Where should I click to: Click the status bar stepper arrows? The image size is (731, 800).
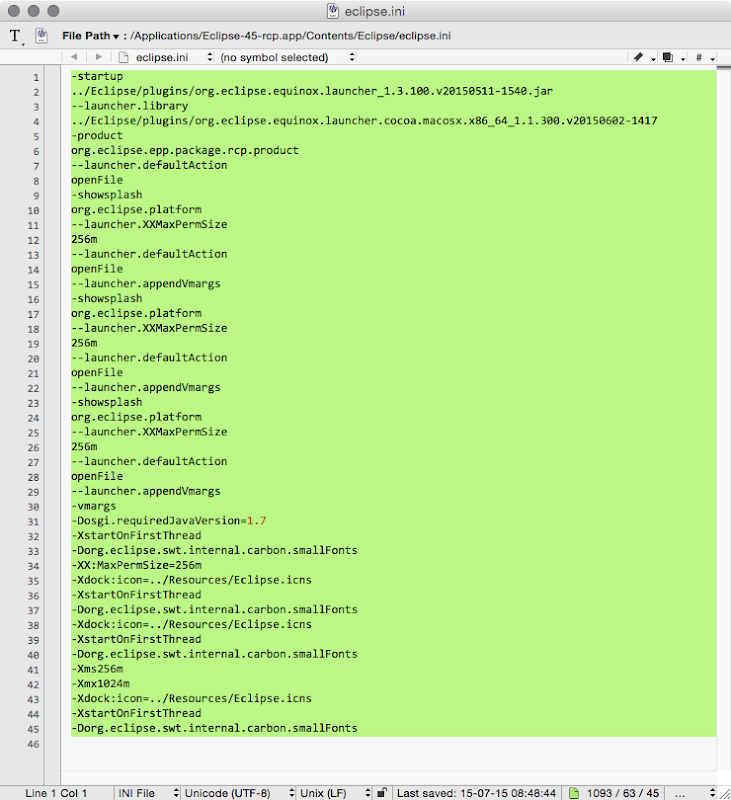coord(712,793)
